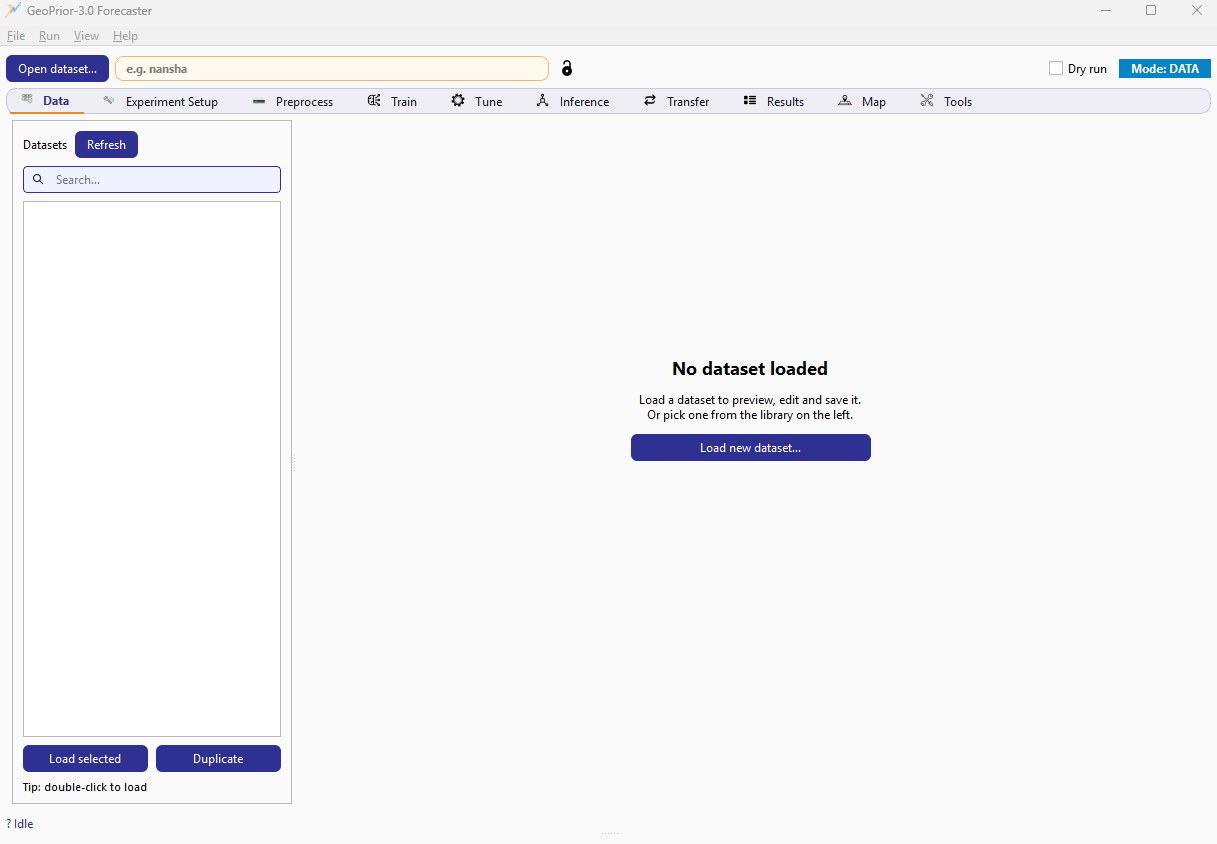
Task: Click the Mode: DATA badge
Action: (x=1164, y=68)
